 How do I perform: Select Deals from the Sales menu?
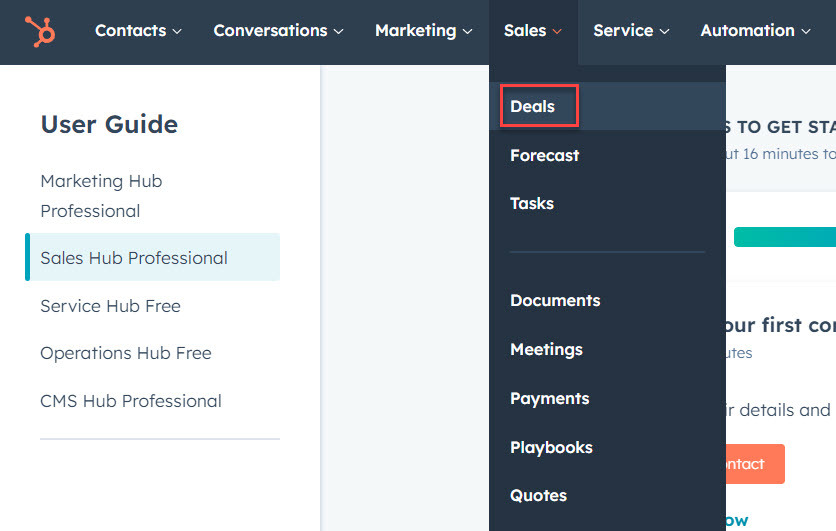point(607,106)
